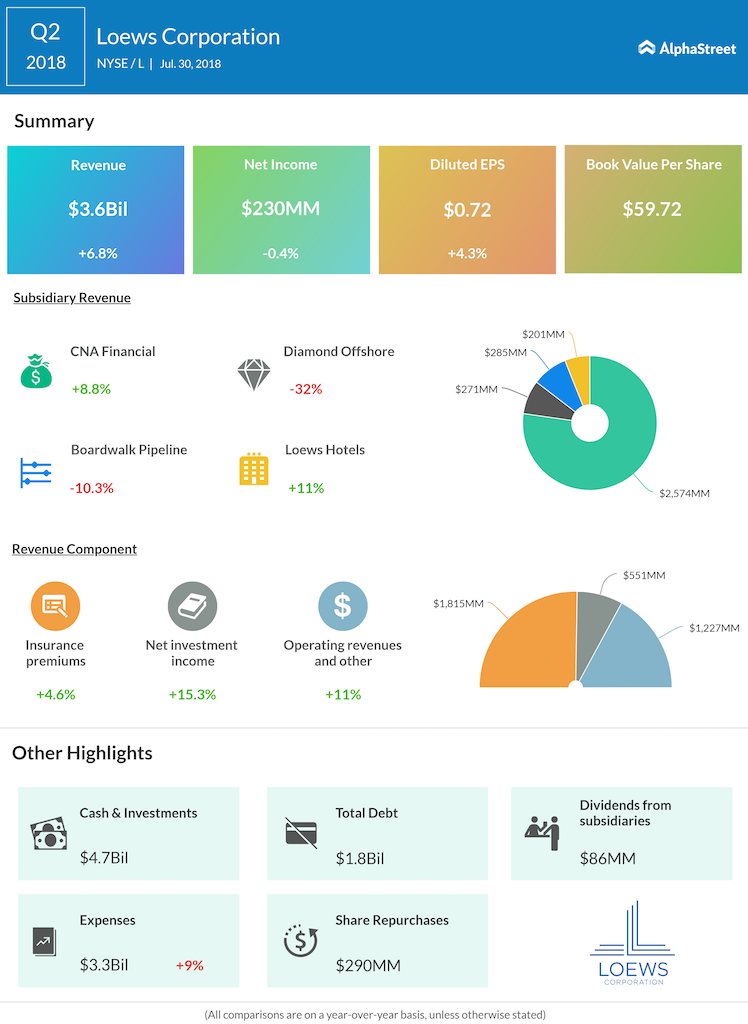Click the $285MM chart label
Image resolution: width=748 pixels, height=1024 pixels.
click(x=505, y=353)
